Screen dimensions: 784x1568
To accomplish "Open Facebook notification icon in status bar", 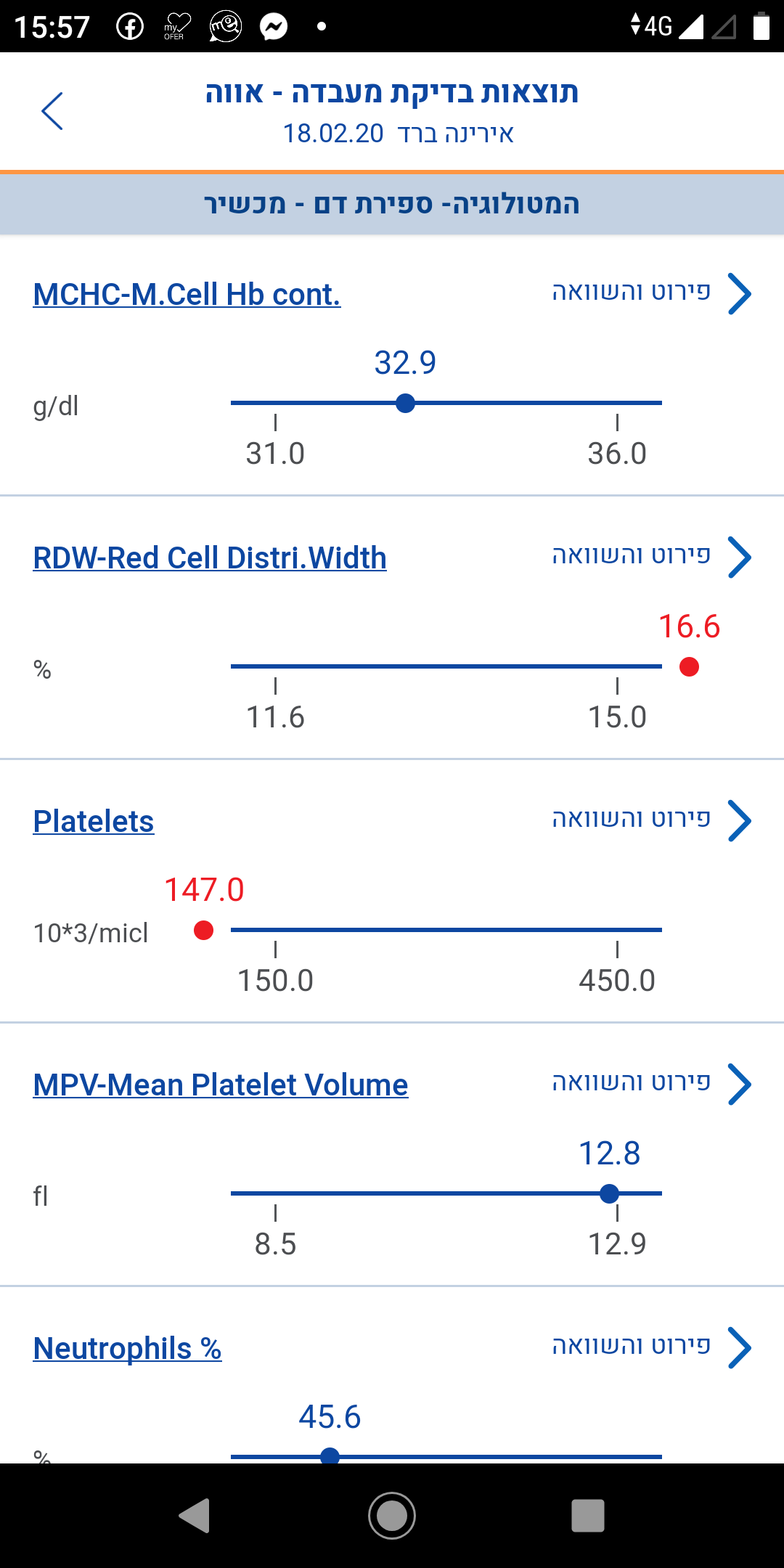I will 130,27.
